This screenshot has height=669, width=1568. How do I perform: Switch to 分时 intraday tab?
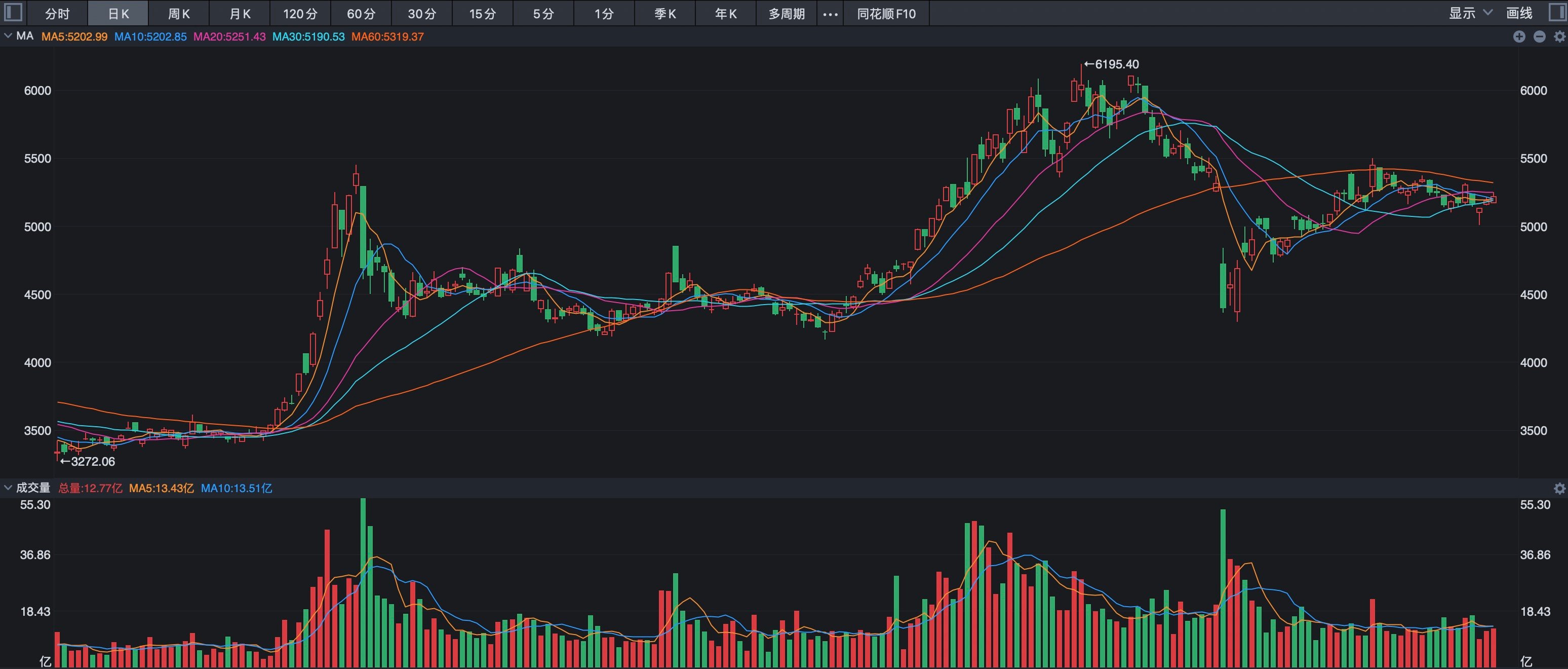click(x=57, y=13)
